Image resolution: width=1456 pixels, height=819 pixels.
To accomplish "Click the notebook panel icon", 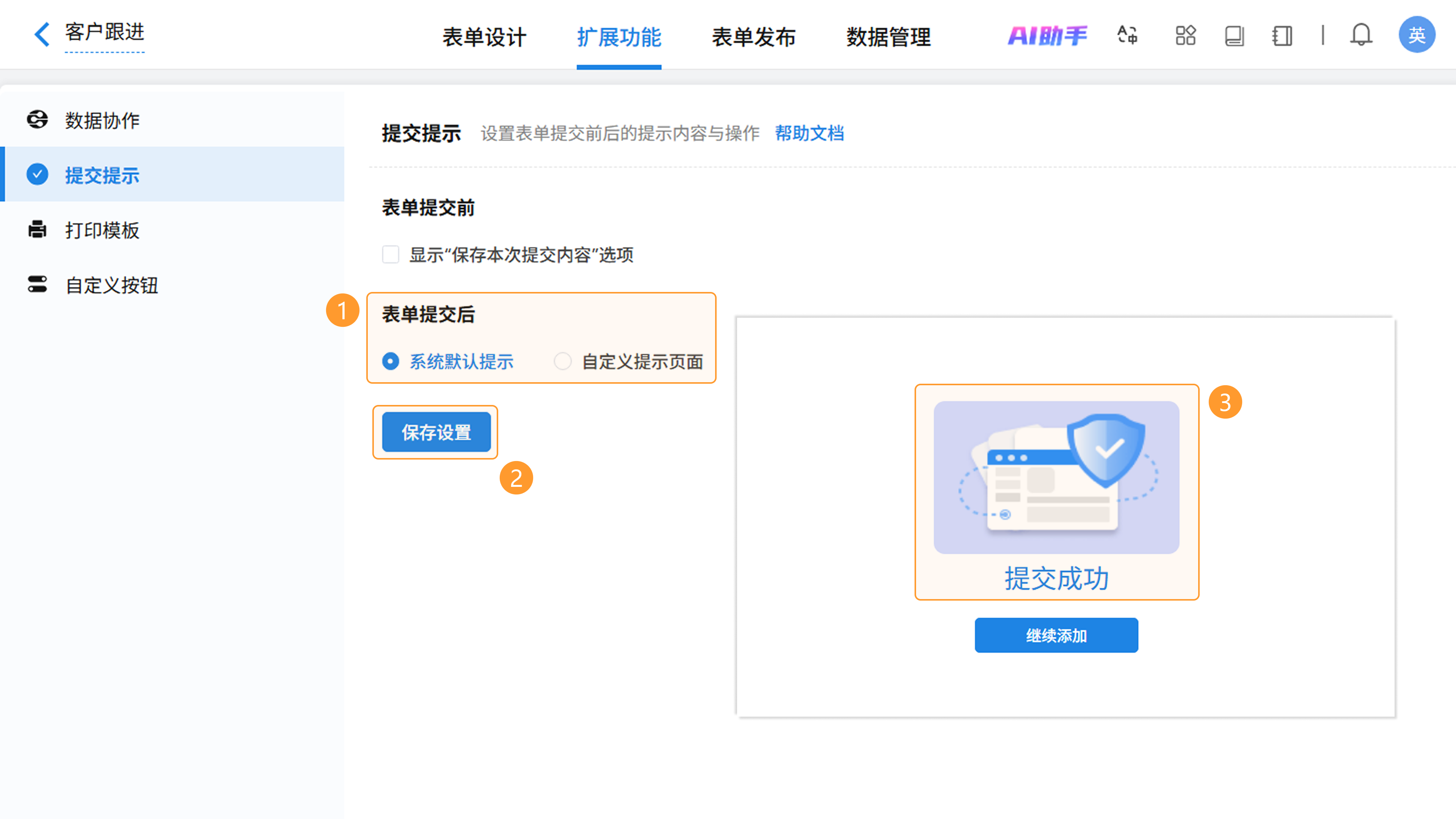I will click(x=1282, y=36).
